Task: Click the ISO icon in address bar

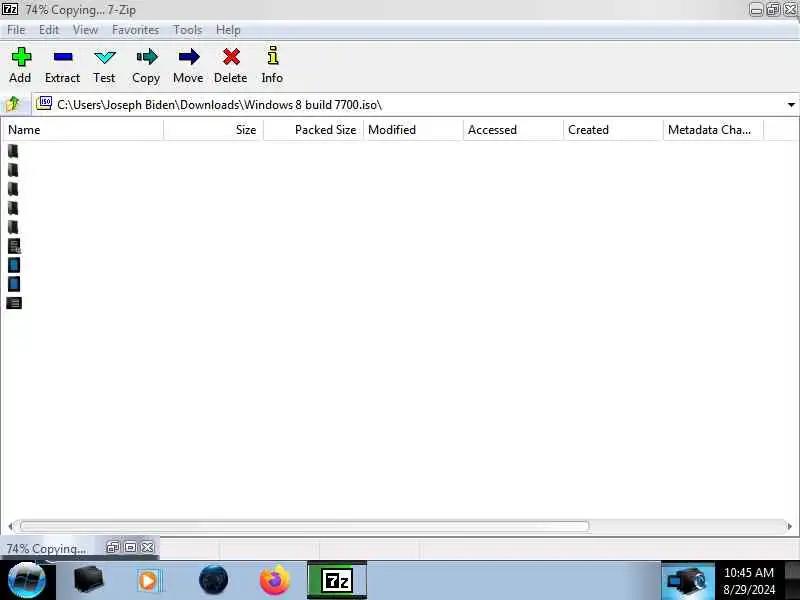Action: [x=44, y=104]
